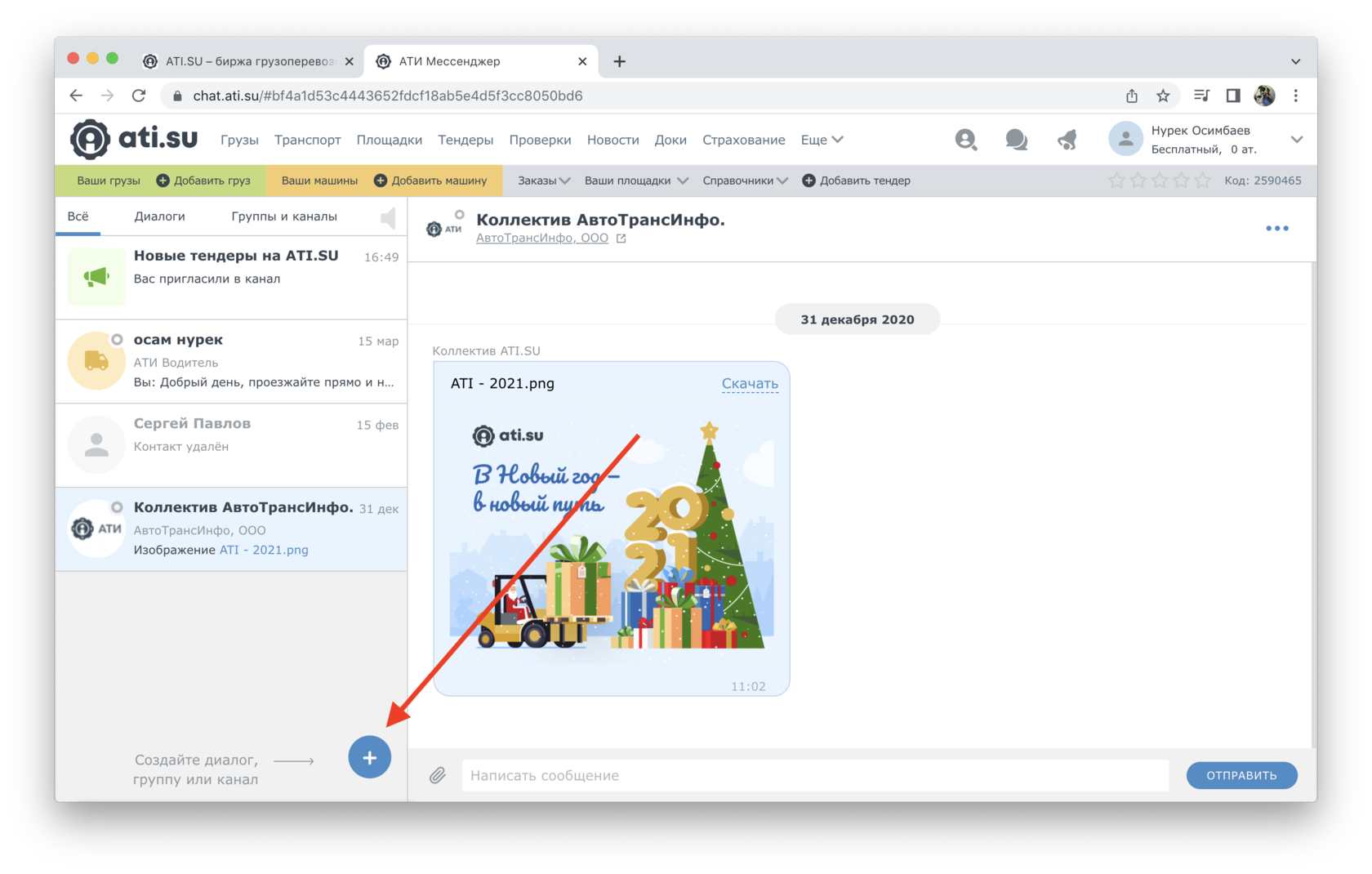Image resolution: width=1372 pixels, height=874 pixels.
Task: Click the Нурек Осимбаев user name
Action: tap(1200, 131)
